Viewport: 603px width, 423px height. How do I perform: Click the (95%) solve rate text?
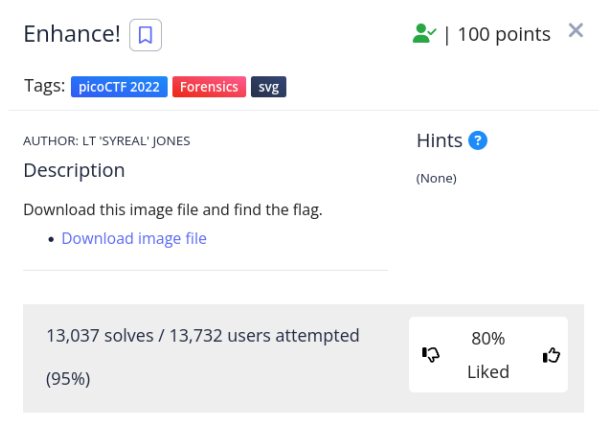coord(68,378)
